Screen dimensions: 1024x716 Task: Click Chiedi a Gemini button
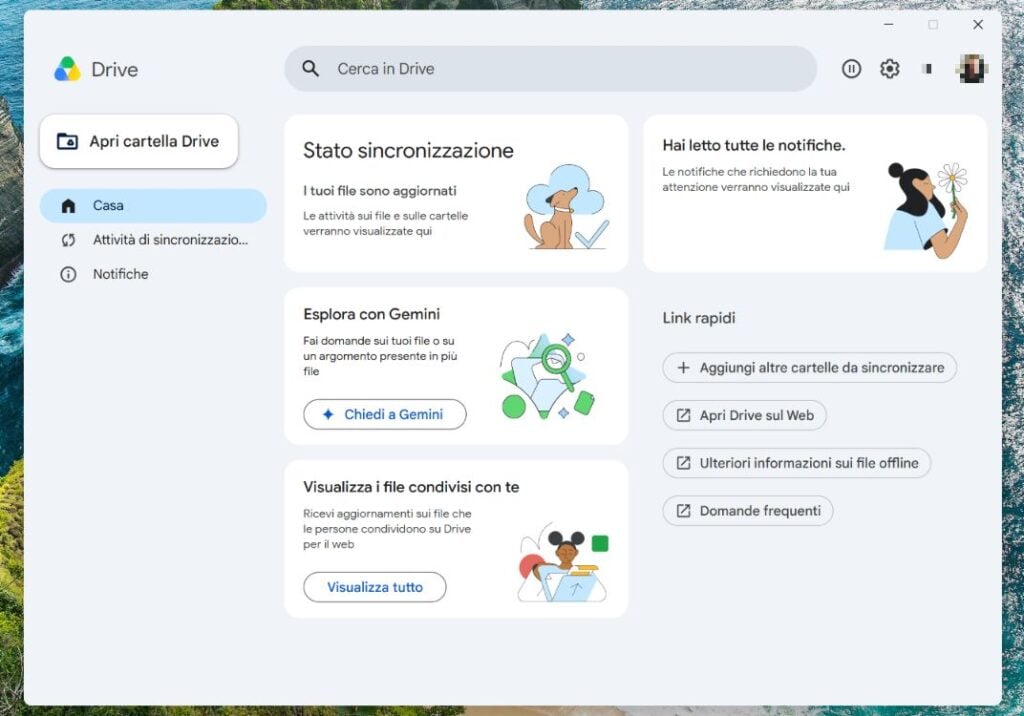(x=385, y=414)
